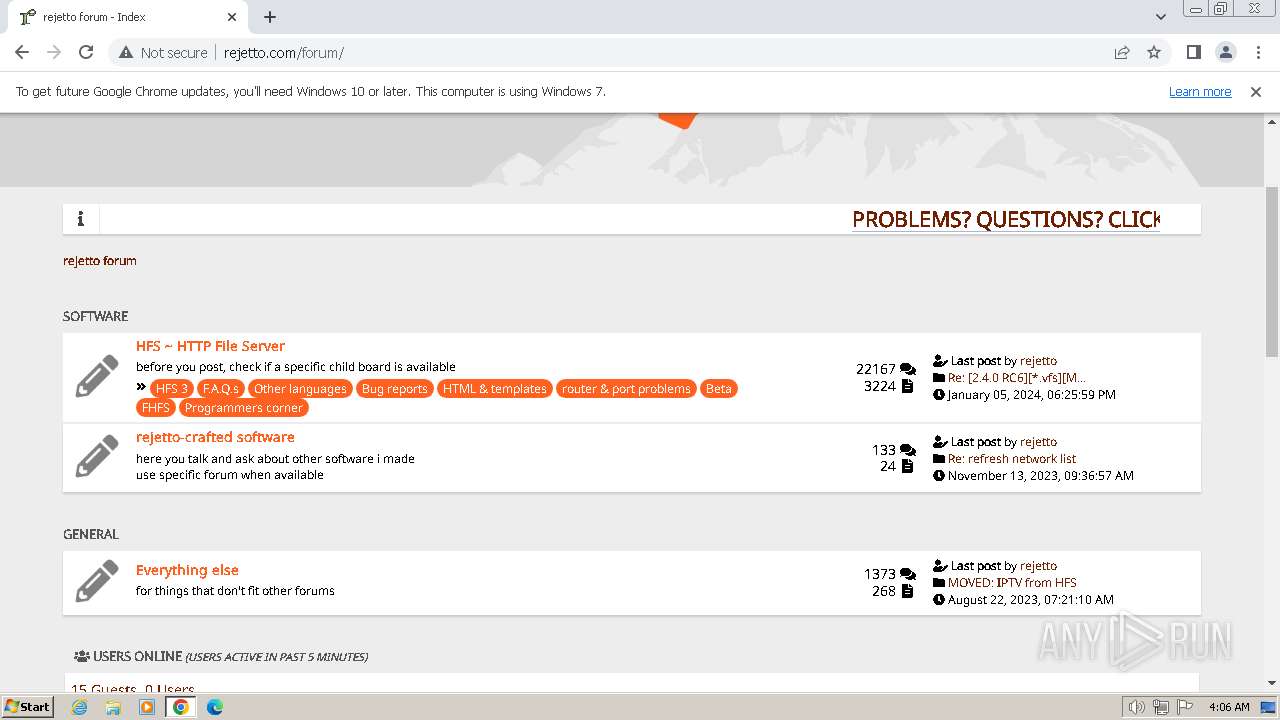
Task: Click the 133 posts comments icon
Action: (x=907, y=450)
